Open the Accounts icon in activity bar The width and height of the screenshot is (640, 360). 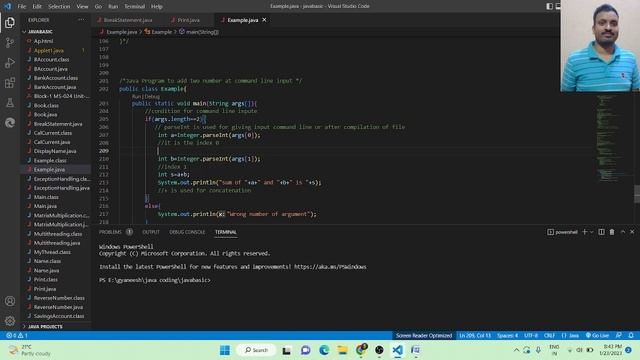[x=10, y=301]
